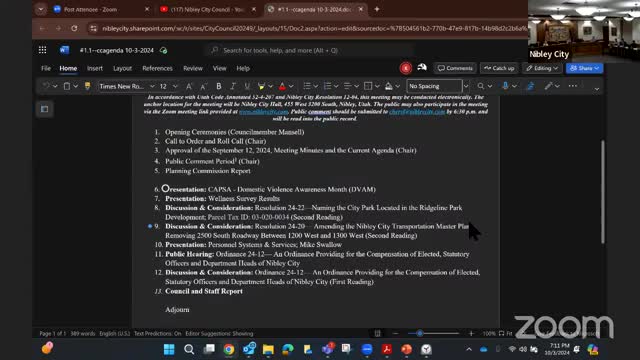Click the Zoom out minus button
Image resolution: width=640 pixels, height=360 pixels.
pos(395,333)
